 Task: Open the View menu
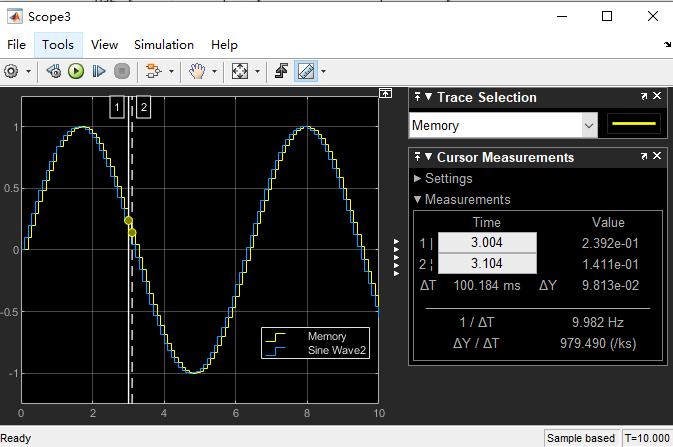pos(104,45)
